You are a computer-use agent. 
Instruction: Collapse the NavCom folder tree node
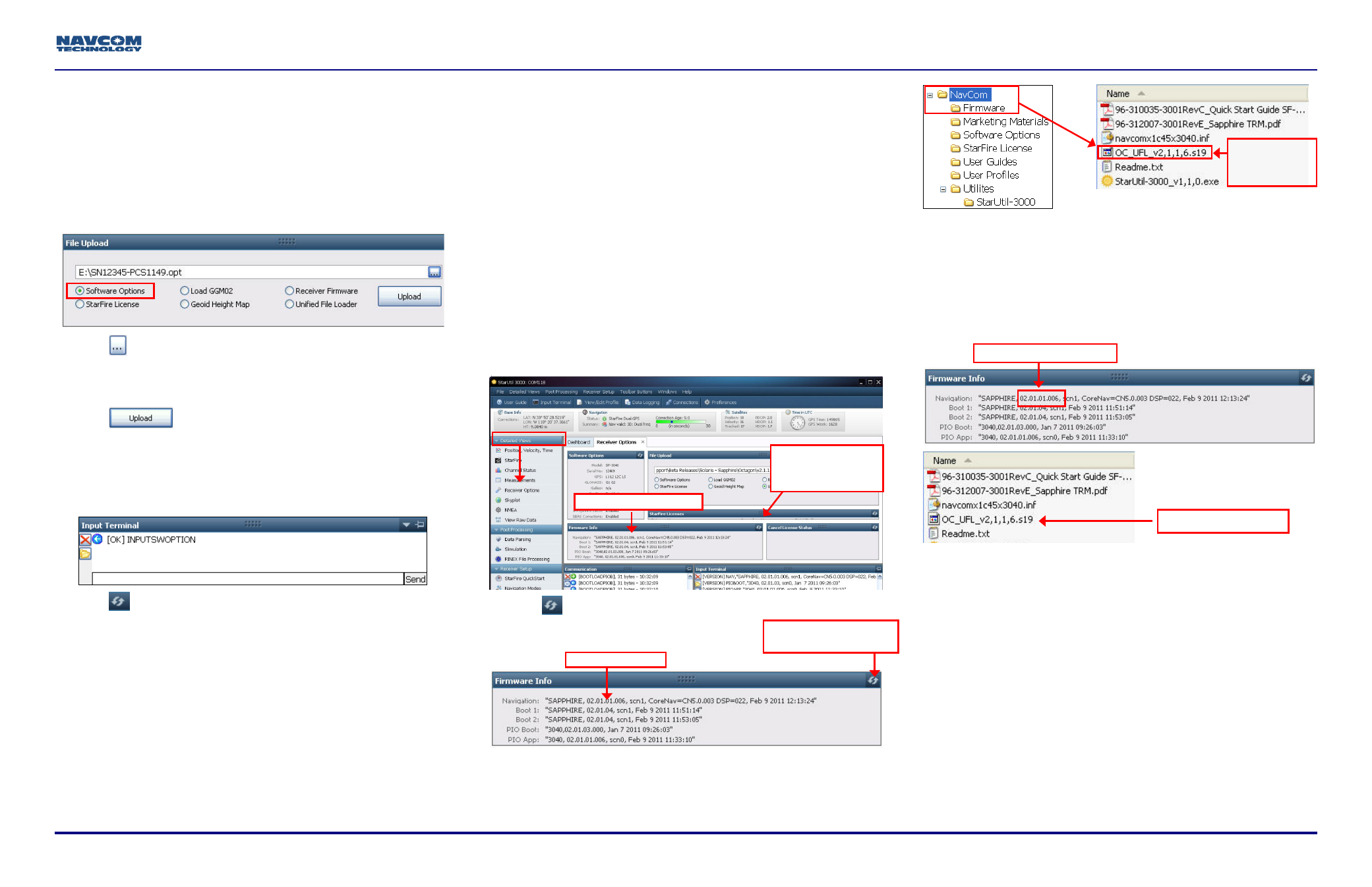(930, 95)
